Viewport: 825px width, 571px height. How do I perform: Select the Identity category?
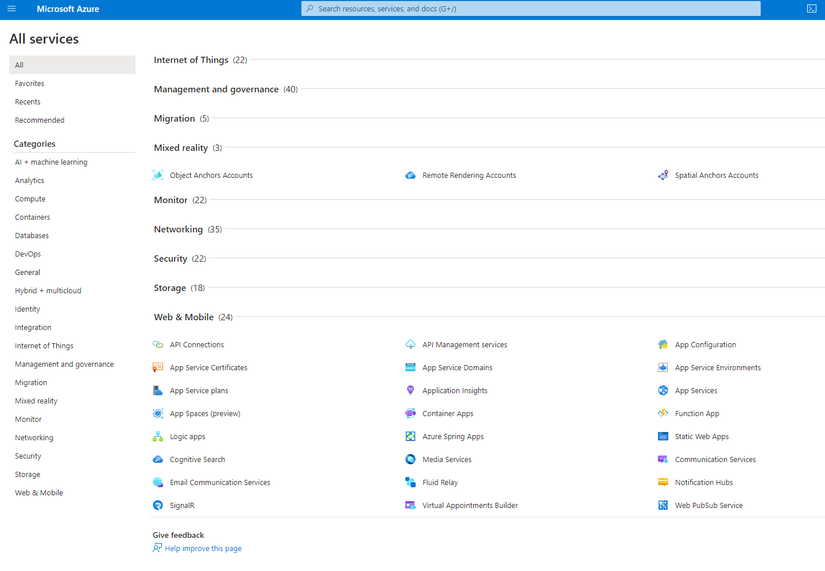(x=27, y=309)
